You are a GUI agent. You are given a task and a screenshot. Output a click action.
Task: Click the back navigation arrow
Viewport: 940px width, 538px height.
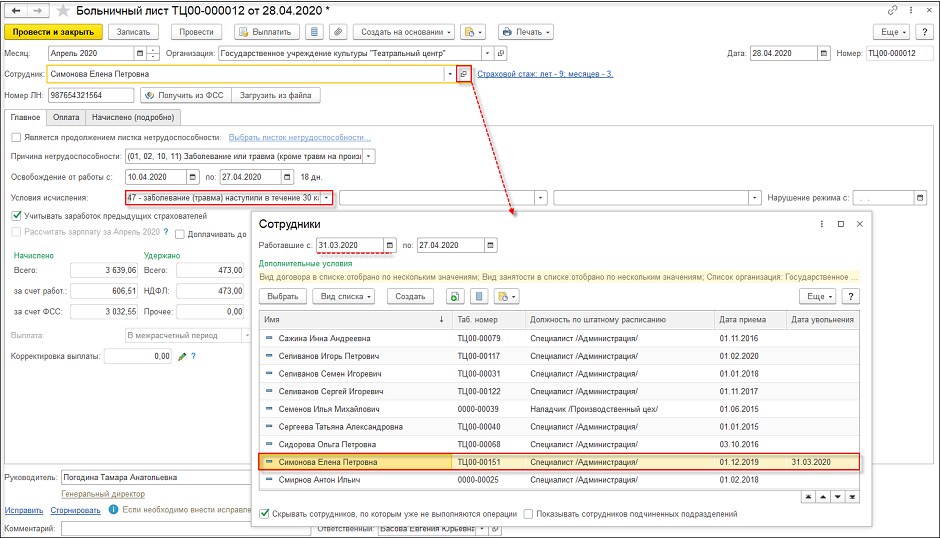click(14, 10)
